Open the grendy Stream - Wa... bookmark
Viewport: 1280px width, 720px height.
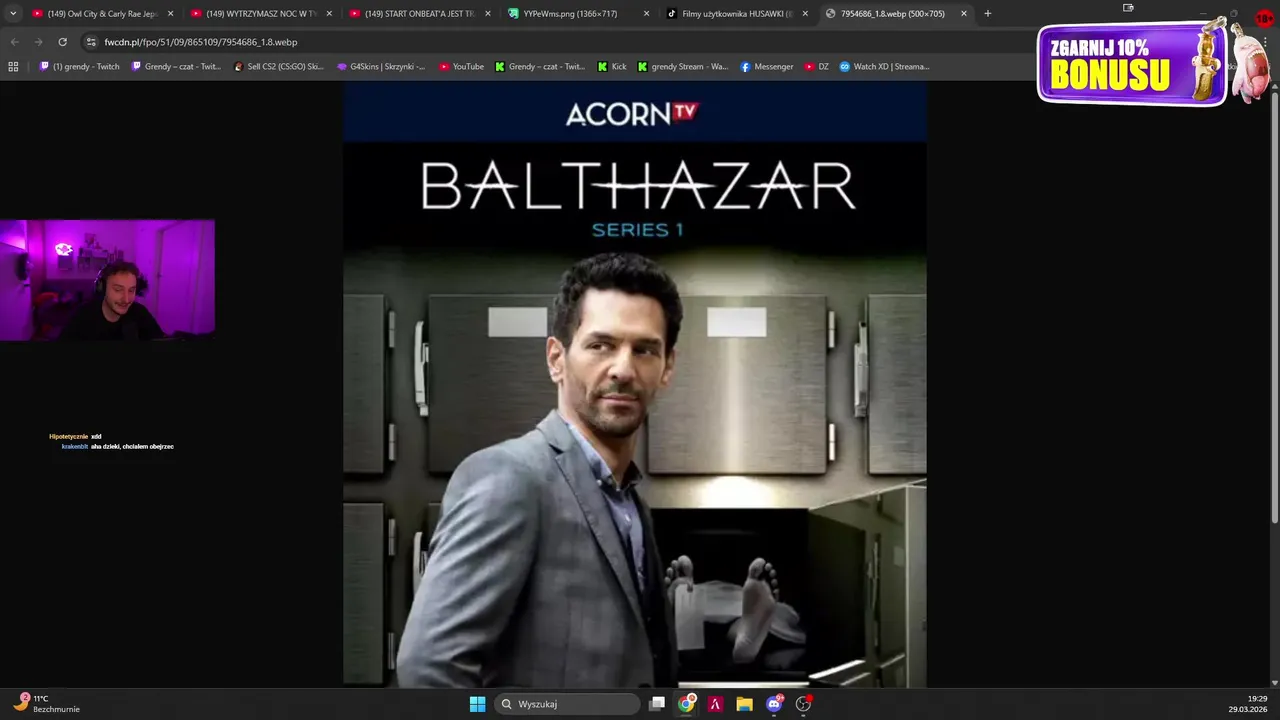[x=683, y=67]
